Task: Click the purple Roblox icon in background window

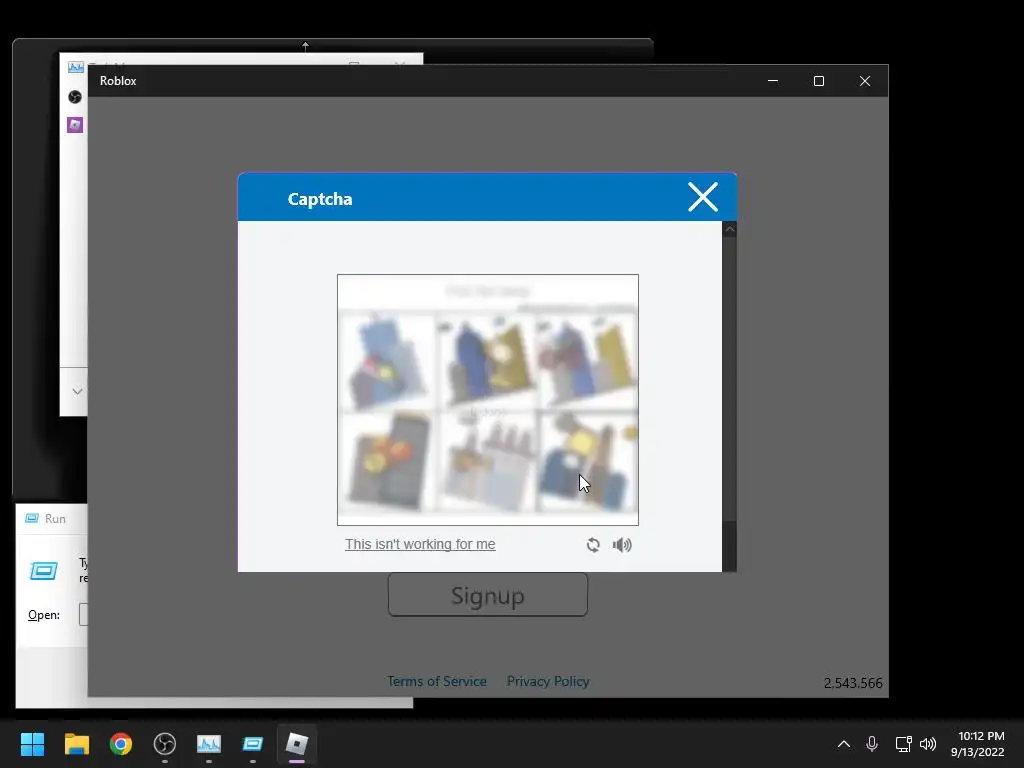Action: tap(75, 125)
